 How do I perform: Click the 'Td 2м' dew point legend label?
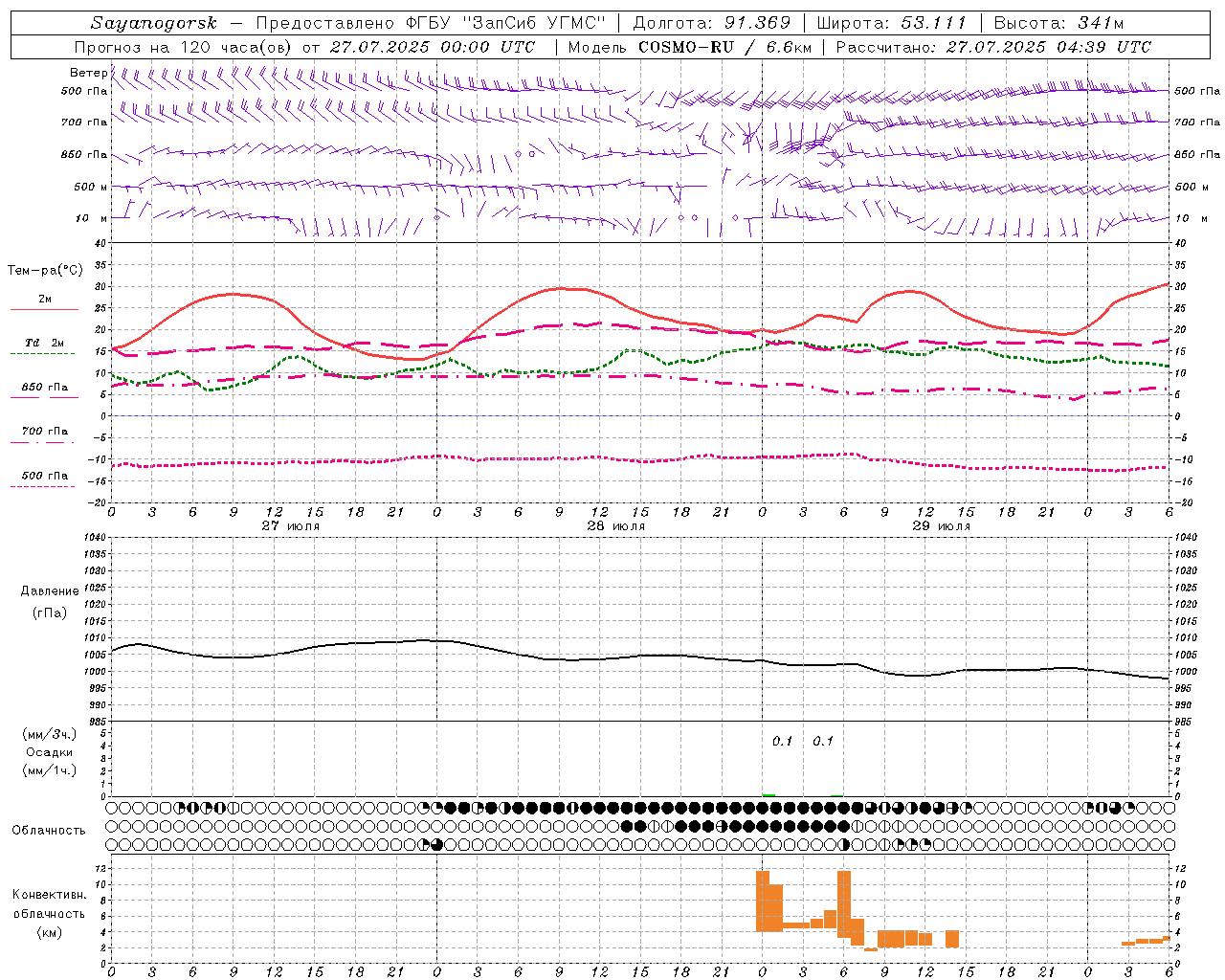tap(44, 343)
